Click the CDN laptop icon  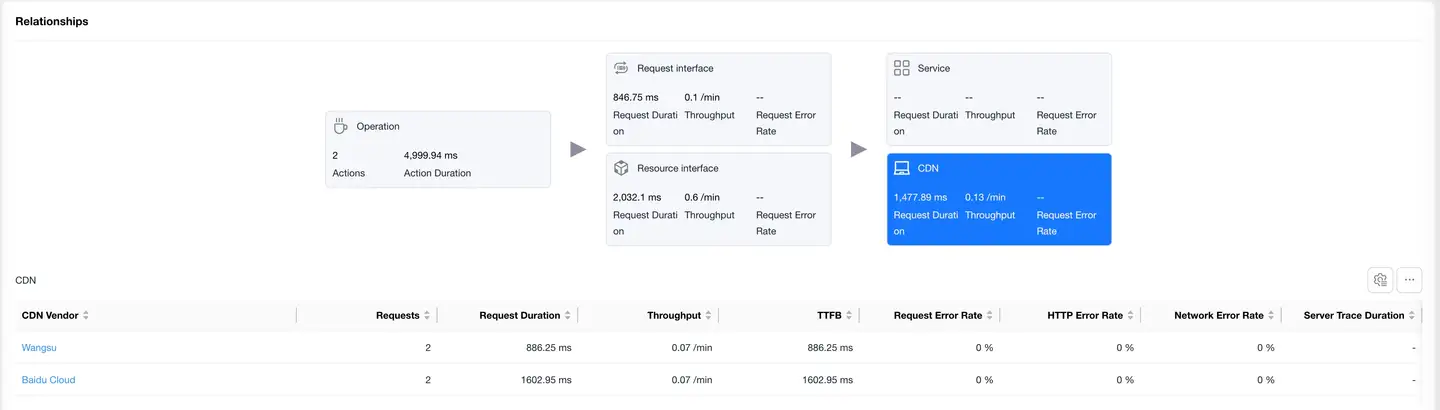(x=901, y=168)
